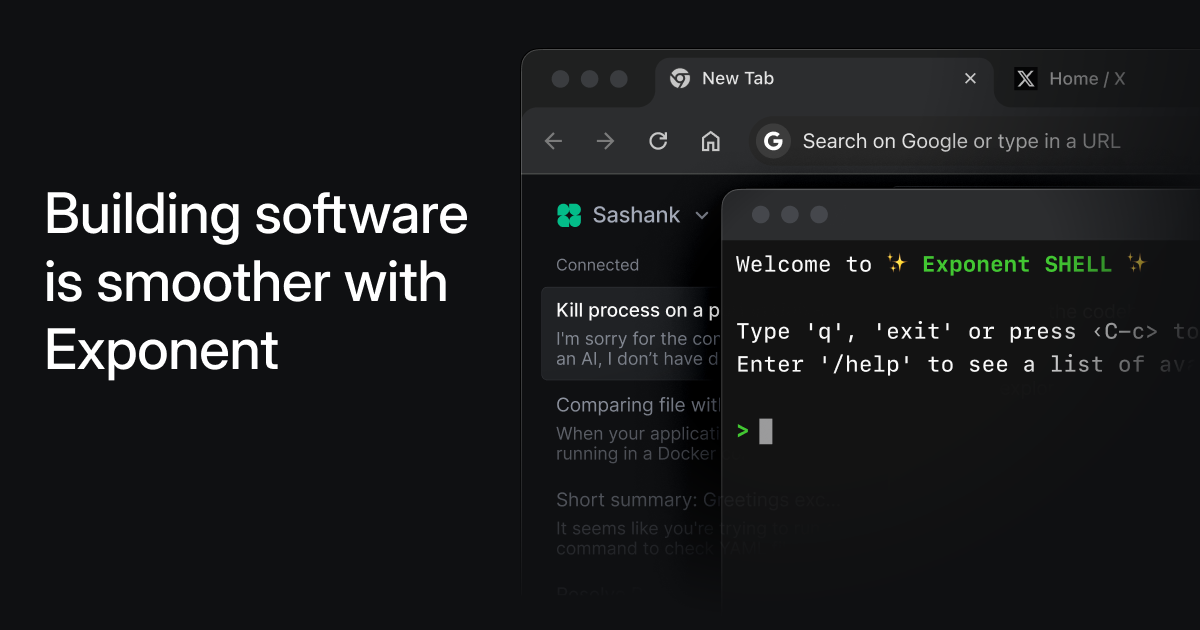Click the terminal window minimize dot
This screenshot has width=1200, height=630.
tap(789, 214)
